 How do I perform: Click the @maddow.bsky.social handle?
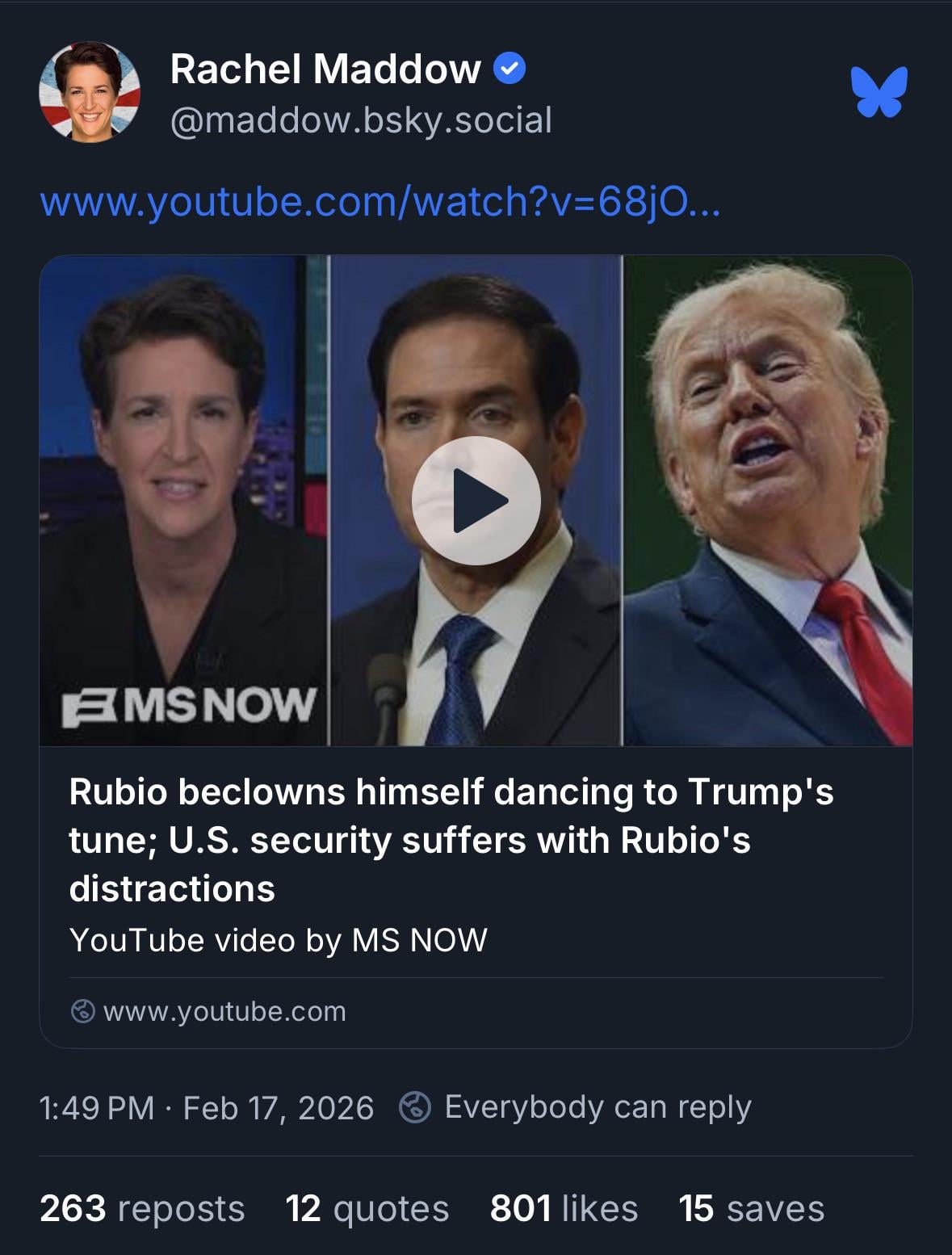click(x=361, y=120)
